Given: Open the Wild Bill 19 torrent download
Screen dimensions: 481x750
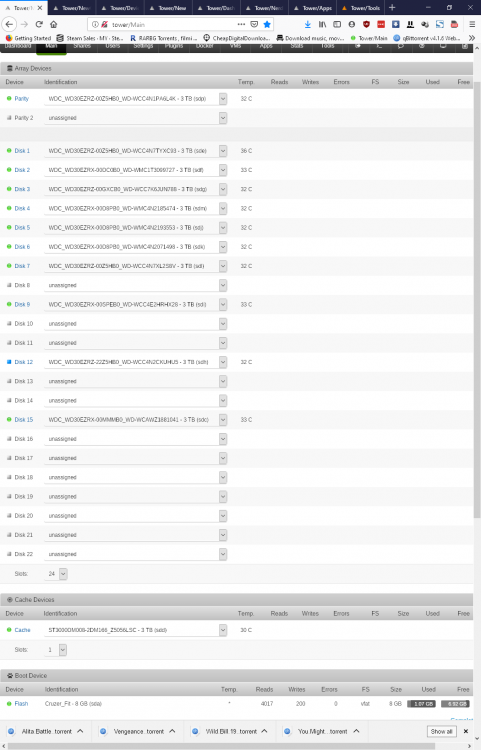Looking at the screenshot, I should pos(226,731).
